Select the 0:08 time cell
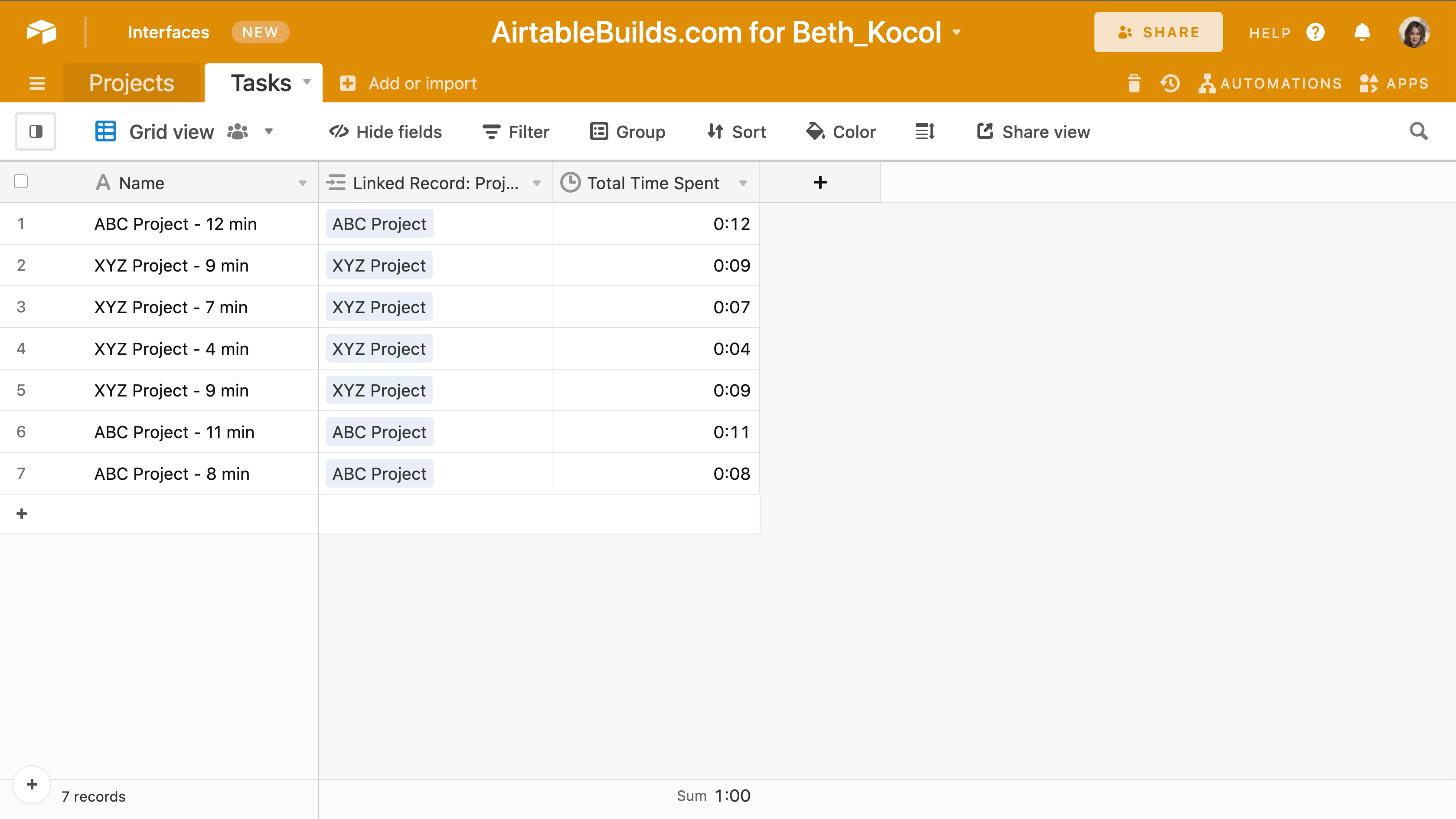 pos(656,474)
